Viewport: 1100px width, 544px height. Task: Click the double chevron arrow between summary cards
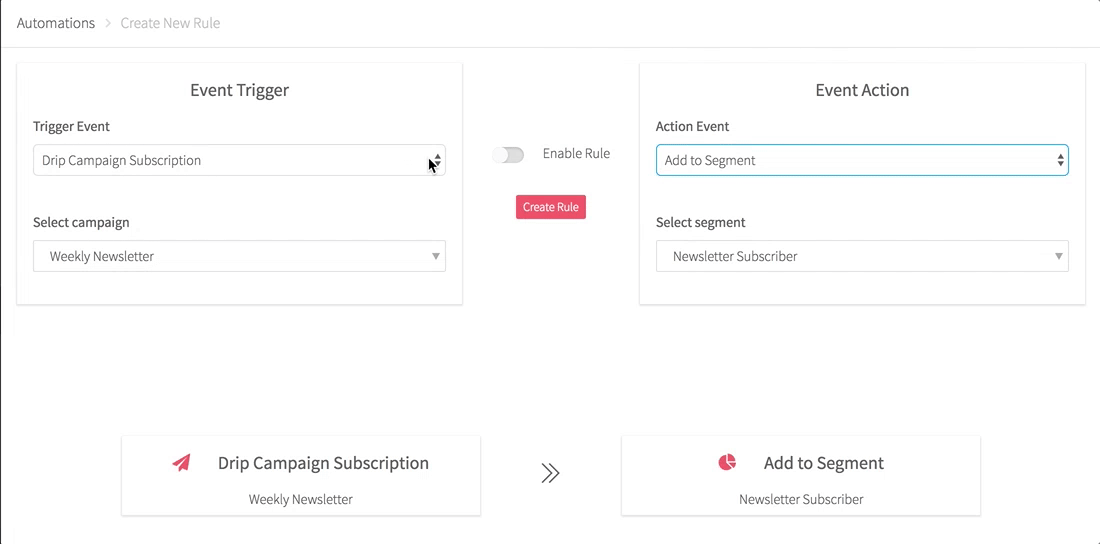pyautogui.click(x=550, y=473)
